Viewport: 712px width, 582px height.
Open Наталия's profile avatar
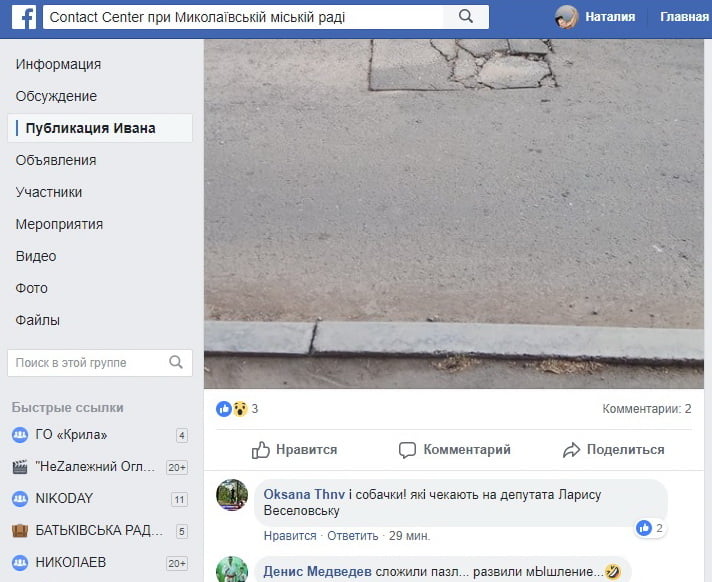click(567, 17)
